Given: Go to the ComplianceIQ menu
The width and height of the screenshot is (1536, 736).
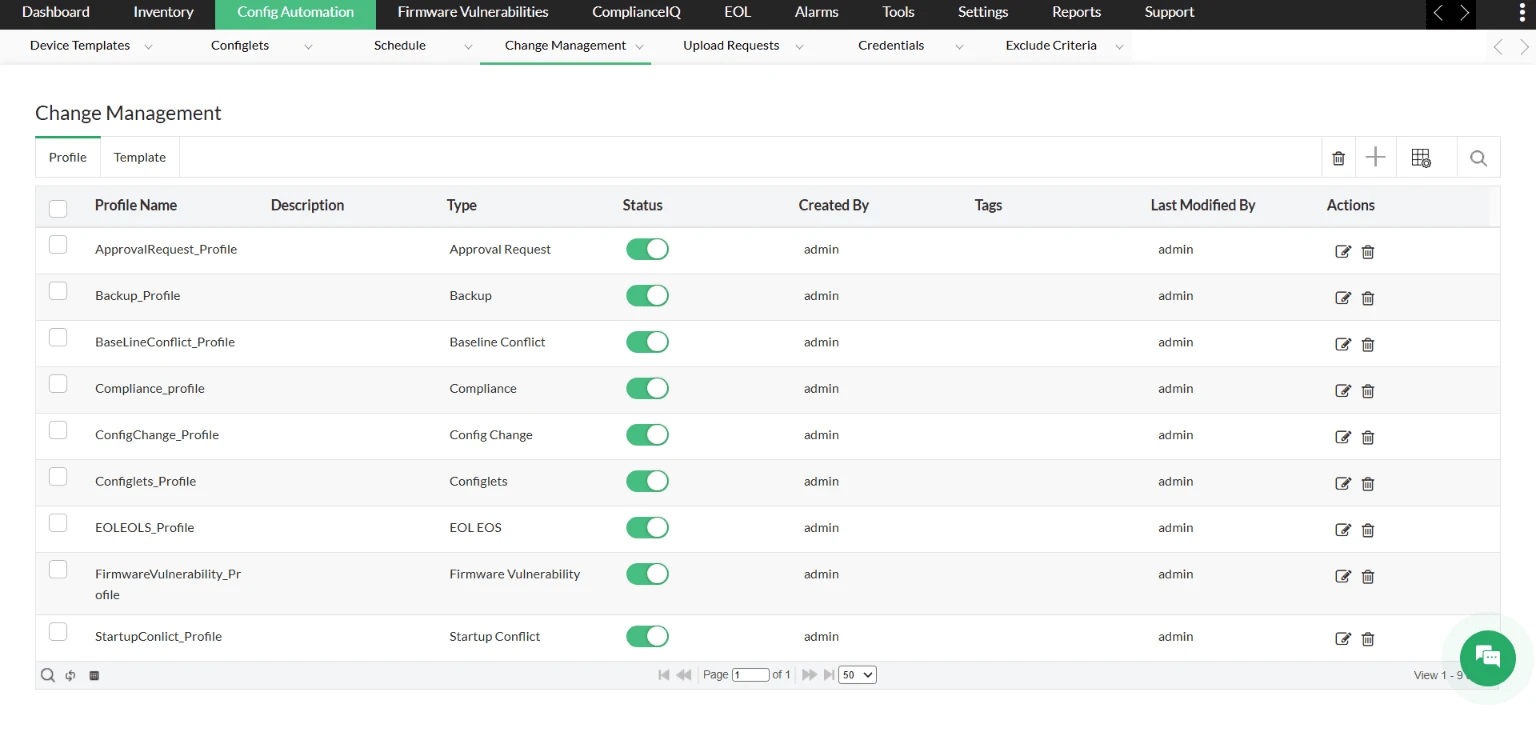Looking at the screenshot, I should point(636,13).
